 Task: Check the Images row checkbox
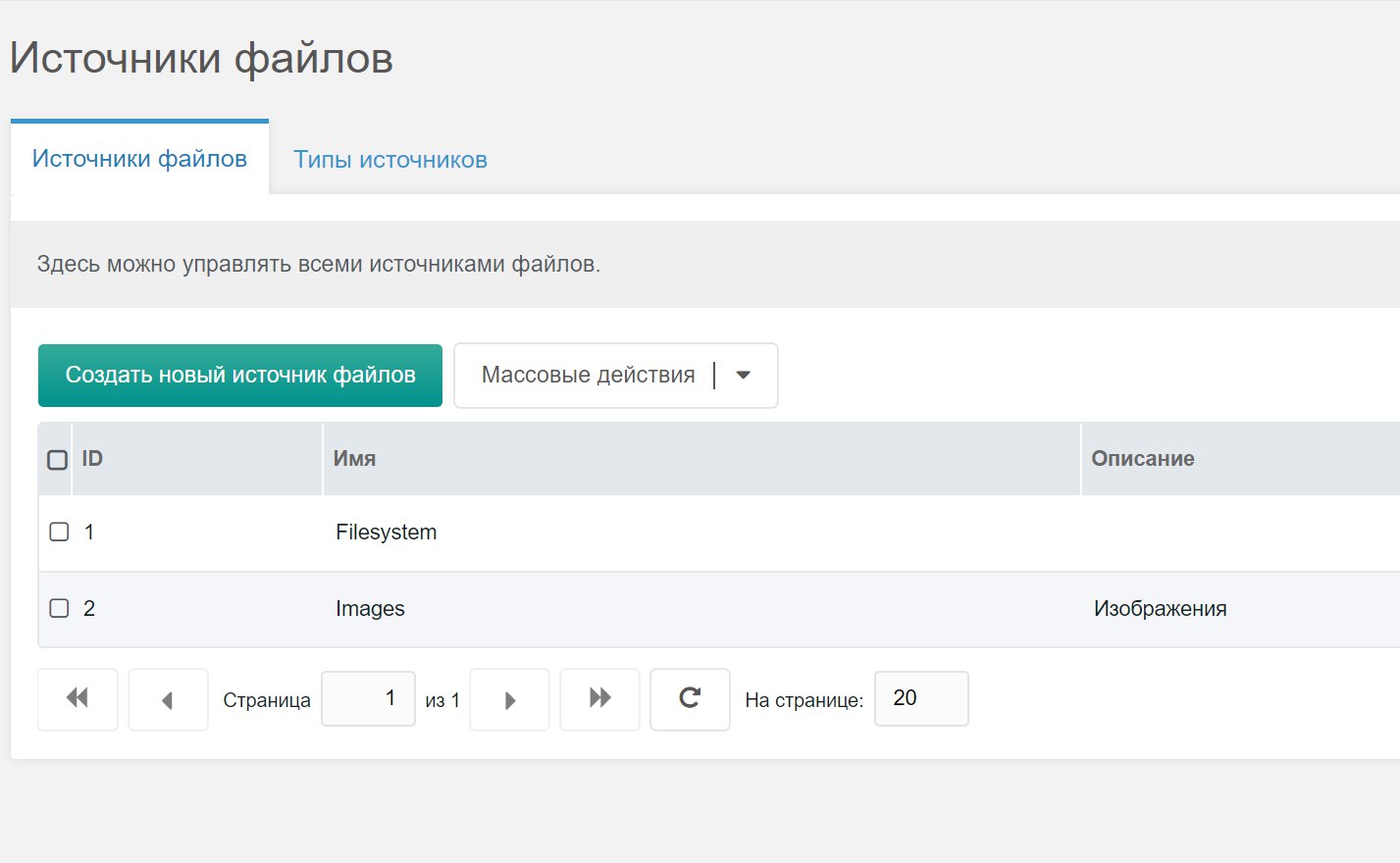59,608
